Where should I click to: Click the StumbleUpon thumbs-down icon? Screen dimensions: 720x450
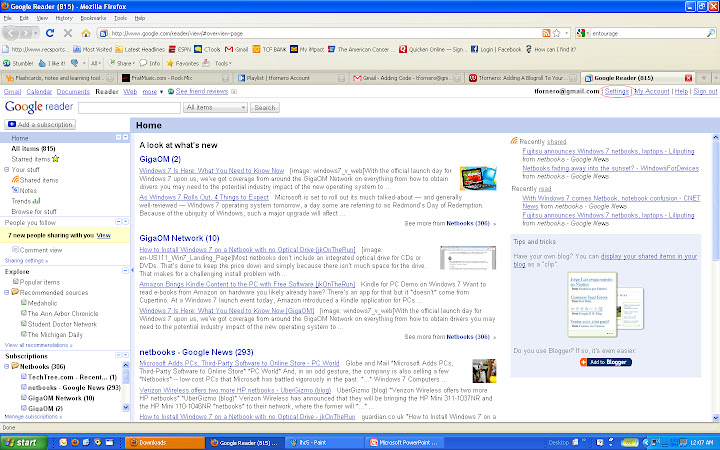(x=74, y=63)
